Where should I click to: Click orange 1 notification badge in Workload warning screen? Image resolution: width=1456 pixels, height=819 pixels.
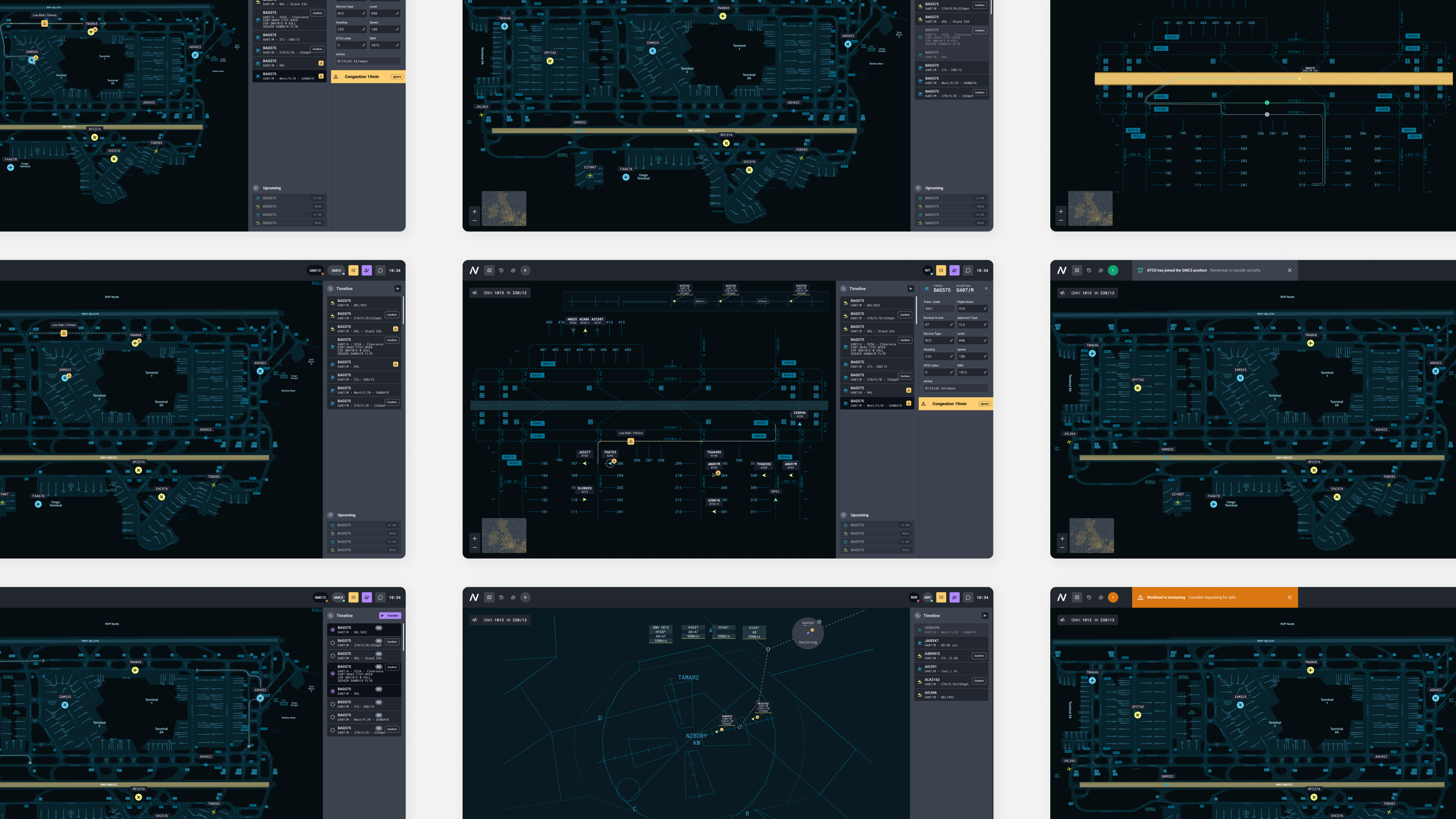coord(1113,598)
